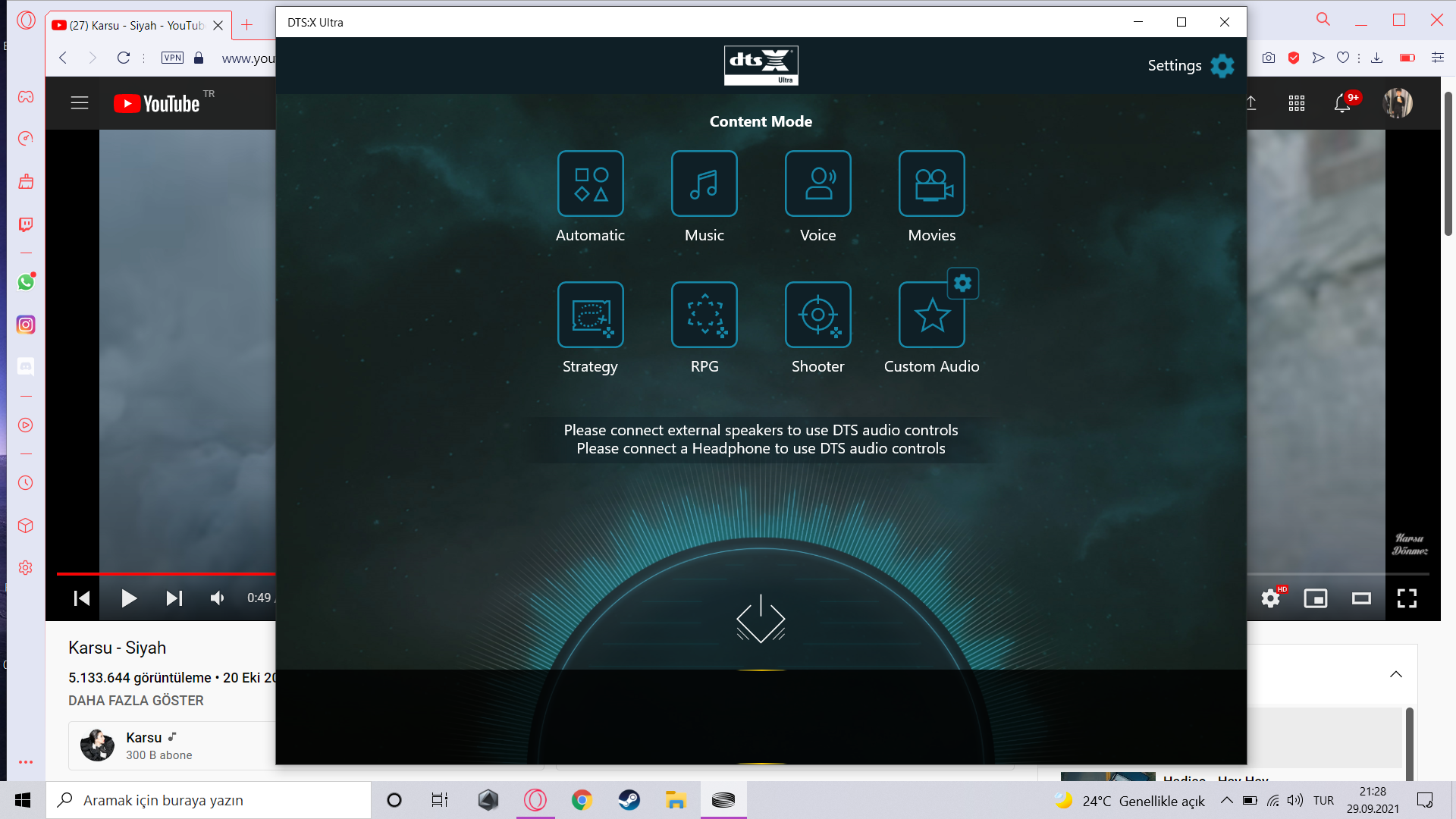
Task: Activate the Shooter game mode
Action: (817, 315)
